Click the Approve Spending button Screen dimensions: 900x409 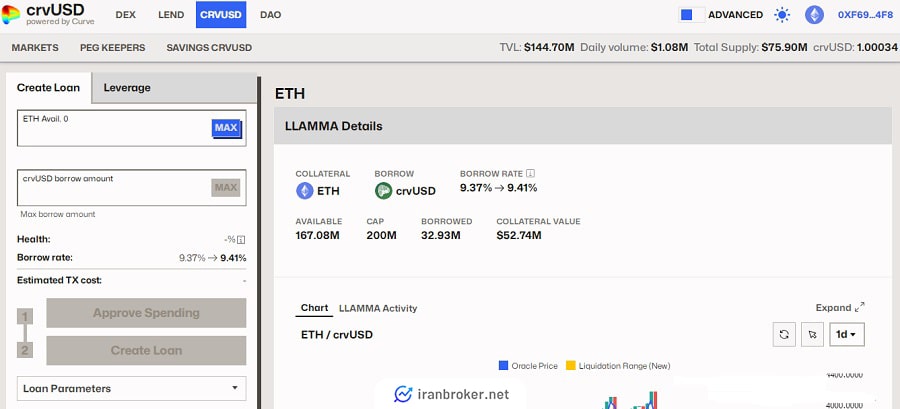click(146, 313)
